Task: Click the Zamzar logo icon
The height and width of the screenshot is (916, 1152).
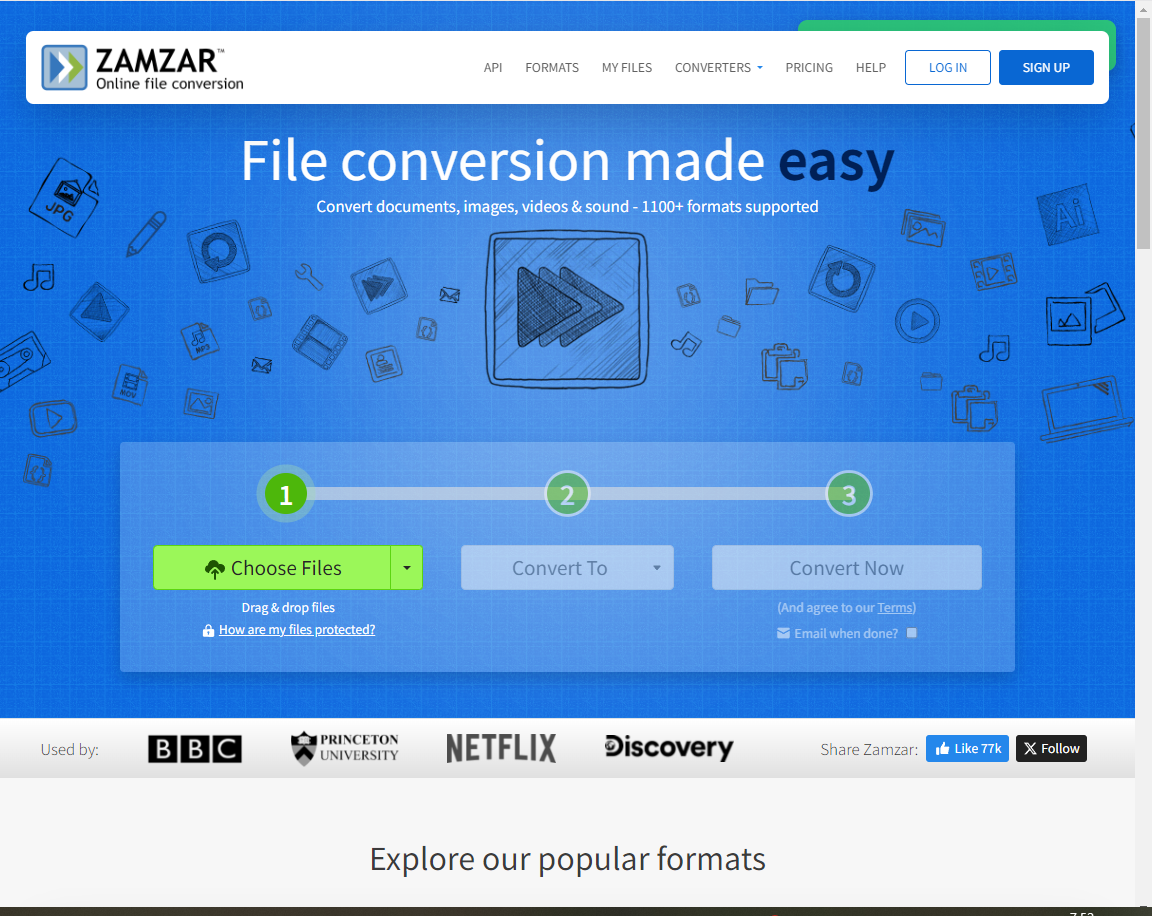Action: pyautogui.click(x=65, y=68)
